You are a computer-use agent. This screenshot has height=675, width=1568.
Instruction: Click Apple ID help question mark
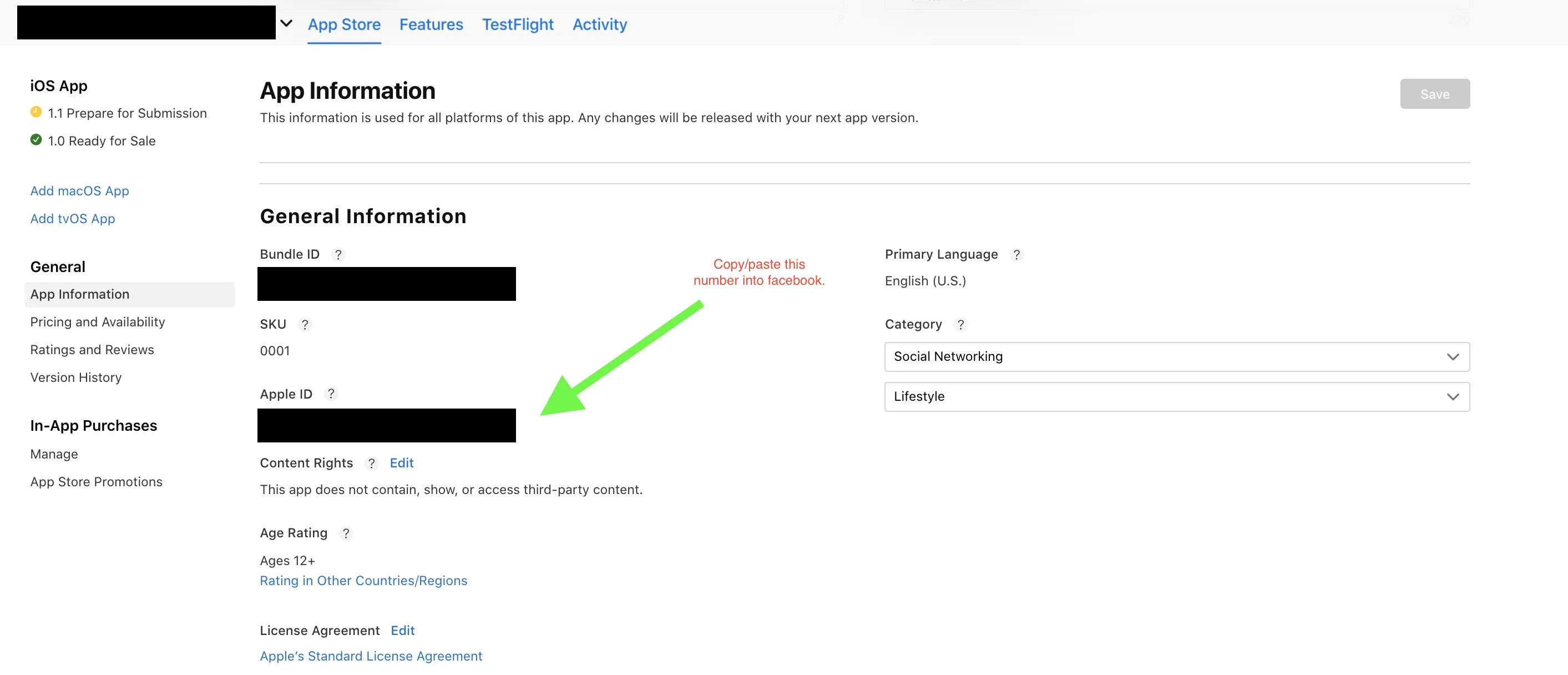[x=331, y=394]
